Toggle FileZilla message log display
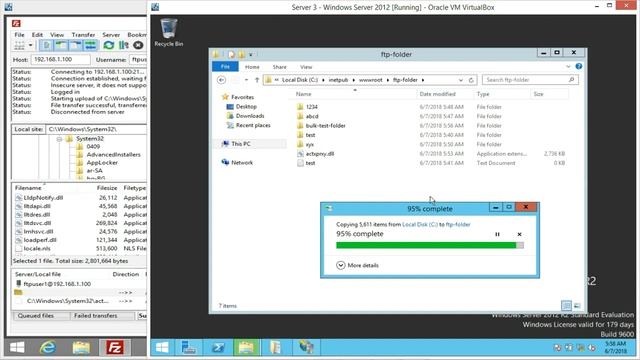 click(46, 45)
